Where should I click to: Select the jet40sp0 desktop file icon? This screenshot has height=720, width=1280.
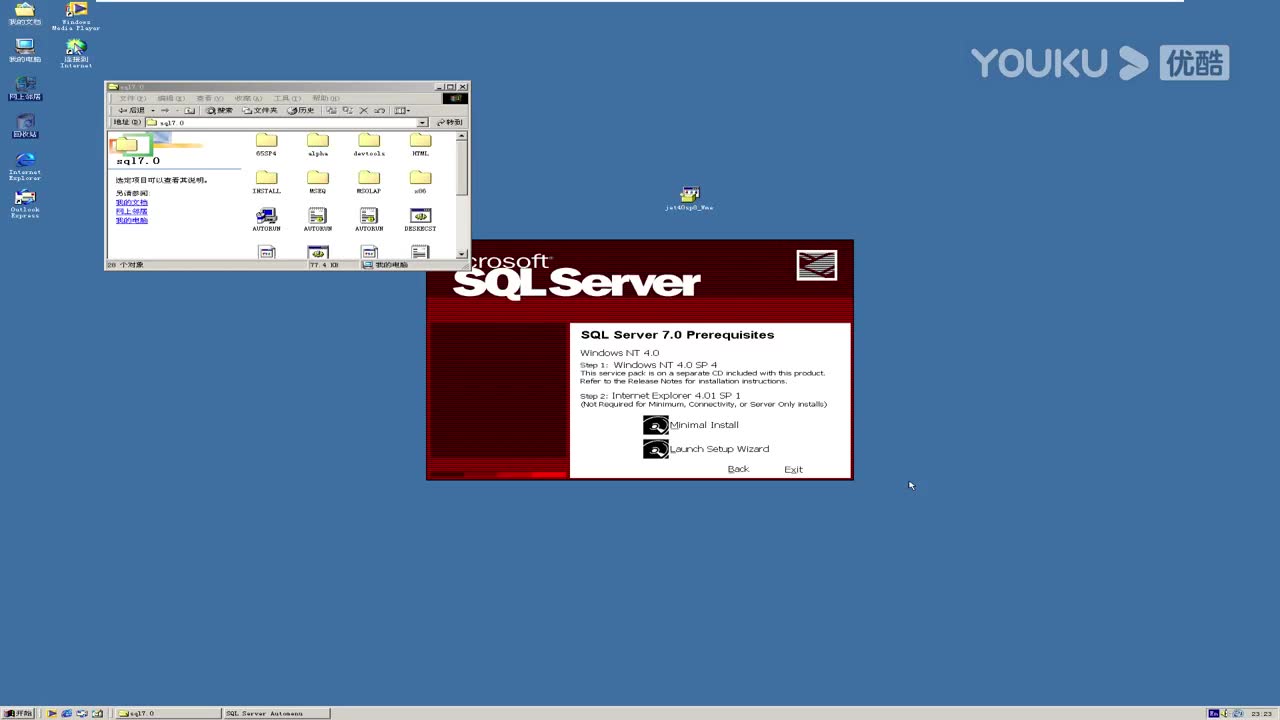tap(689, 198)
